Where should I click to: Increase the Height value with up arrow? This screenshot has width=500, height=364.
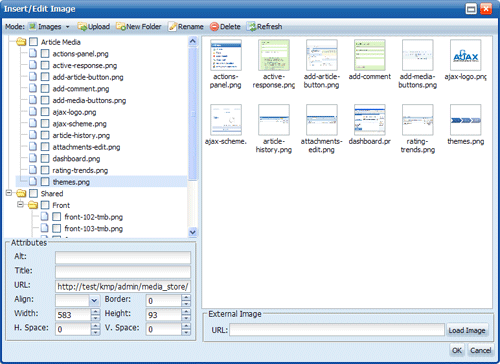[186, 312]
